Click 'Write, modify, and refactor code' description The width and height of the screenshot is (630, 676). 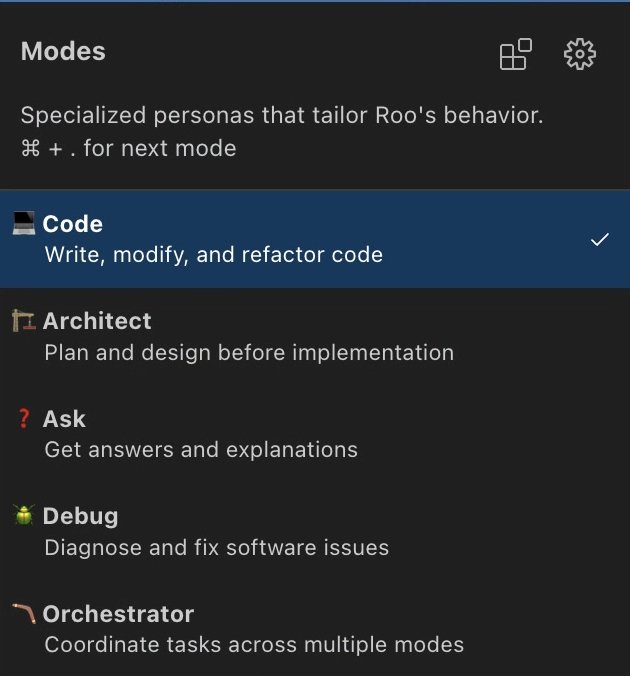tap(213, 255)
